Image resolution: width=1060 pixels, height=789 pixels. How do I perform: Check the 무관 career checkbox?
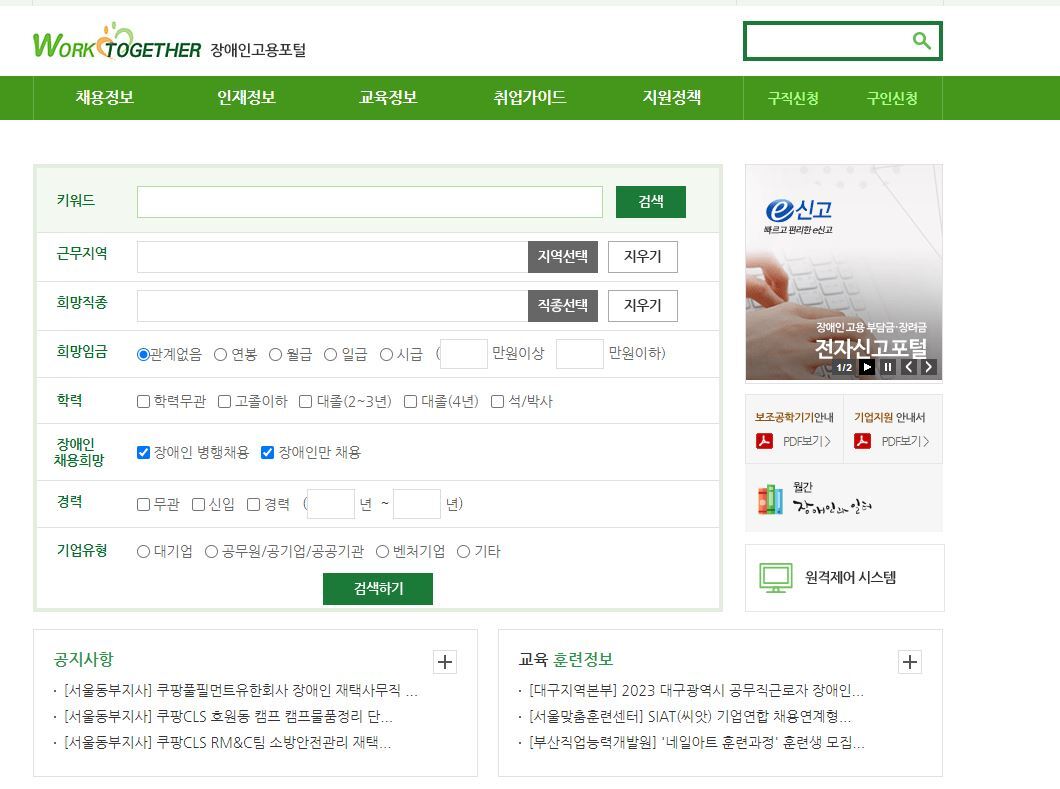(143, 504)
